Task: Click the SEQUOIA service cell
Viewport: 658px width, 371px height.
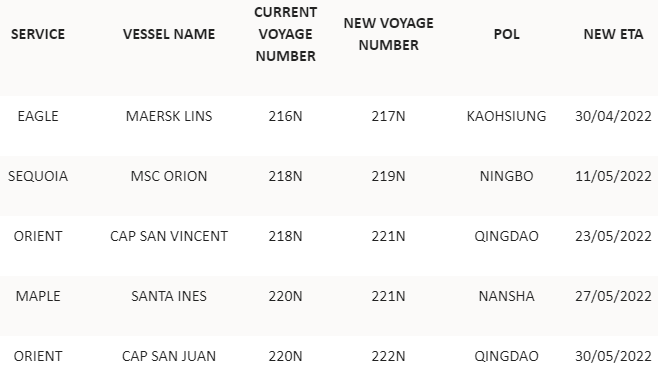Action: [38, 176]
